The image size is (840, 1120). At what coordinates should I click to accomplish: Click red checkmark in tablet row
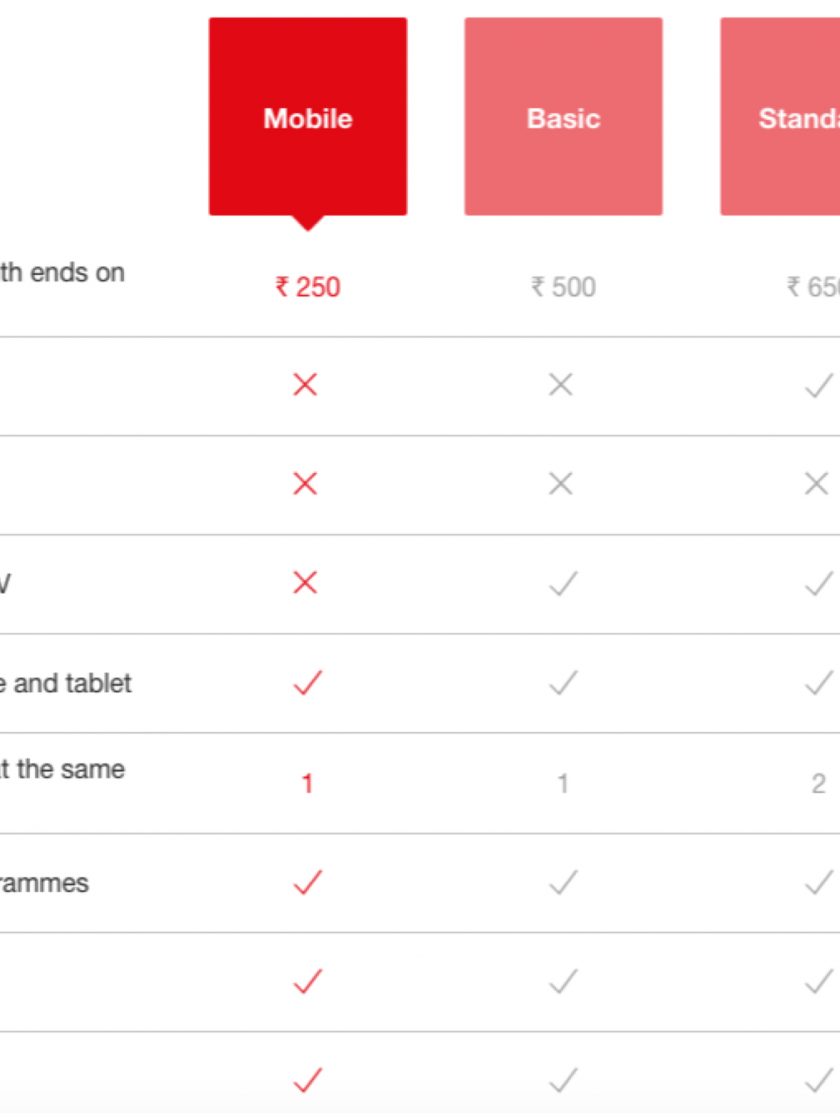pyautogui.click(x=307, y=683)
